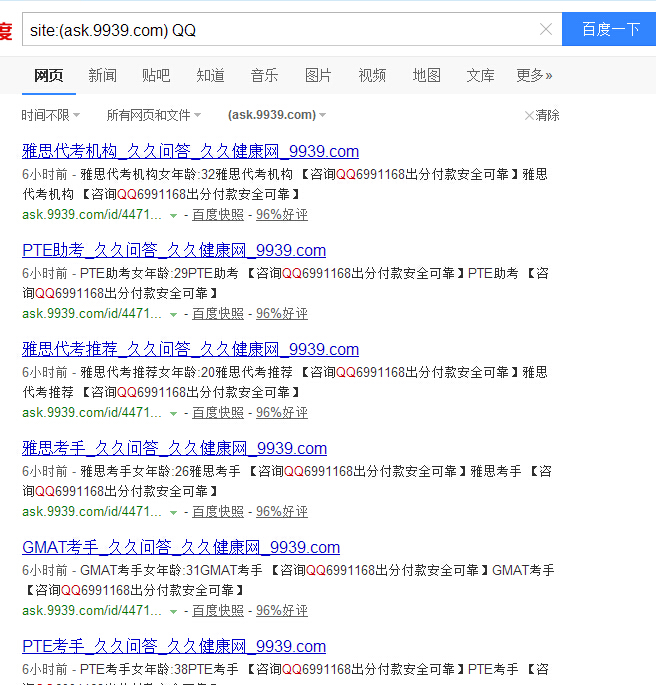Open the PTE助考 result title link
This screenshot has height=685, width=656.
(x=174, y=250)
